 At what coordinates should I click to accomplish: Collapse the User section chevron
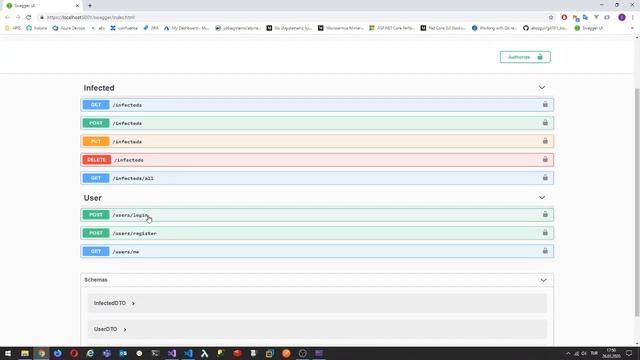[x=542, y=198]
